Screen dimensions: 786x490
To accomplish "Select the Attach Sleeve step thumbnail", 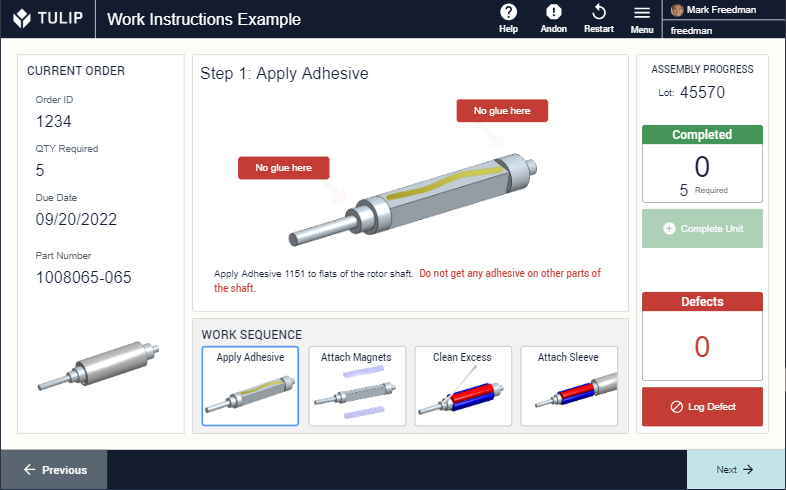I will [569, 386].
